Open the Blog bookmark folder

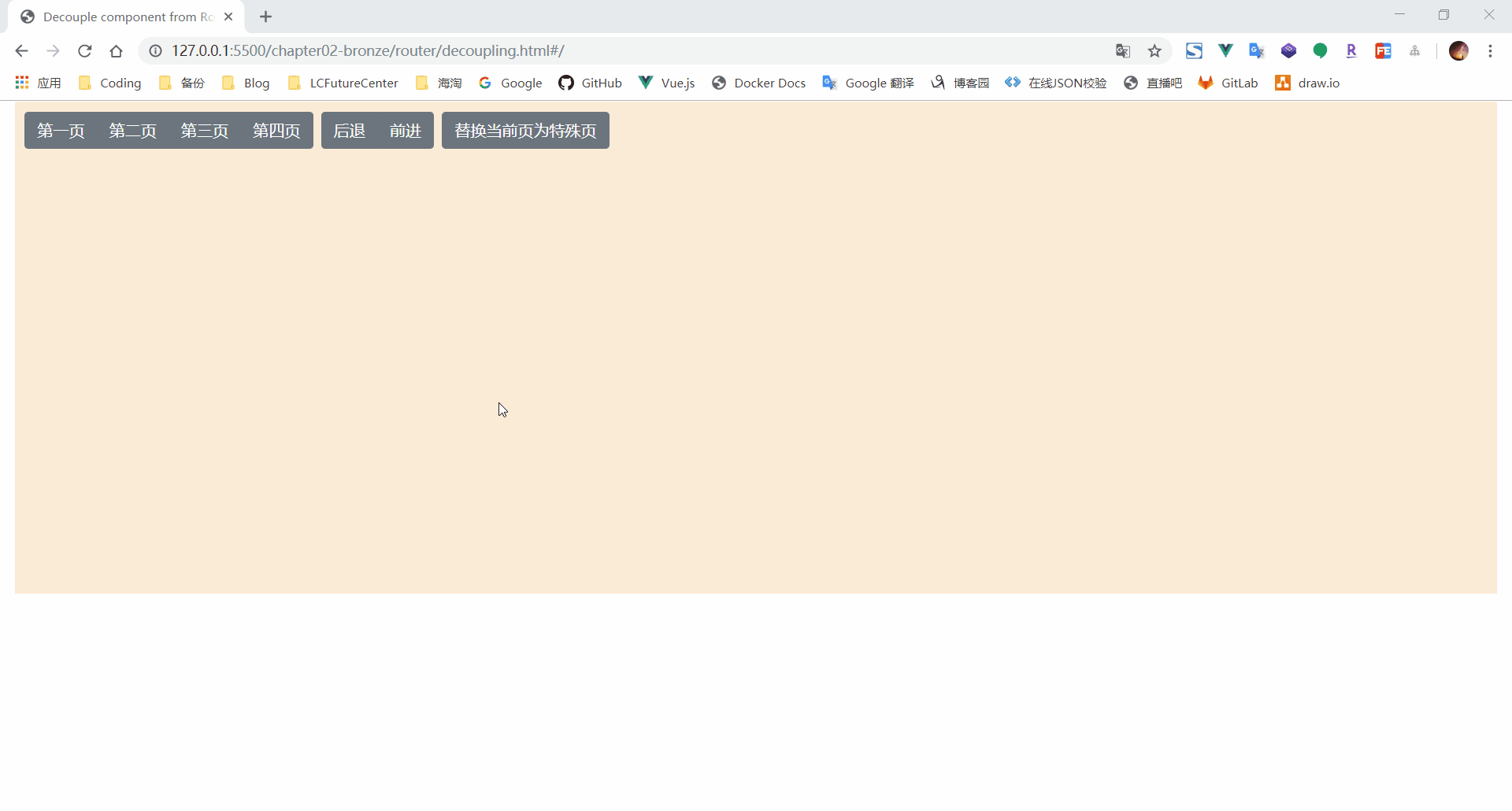click(x=246, y=83)
